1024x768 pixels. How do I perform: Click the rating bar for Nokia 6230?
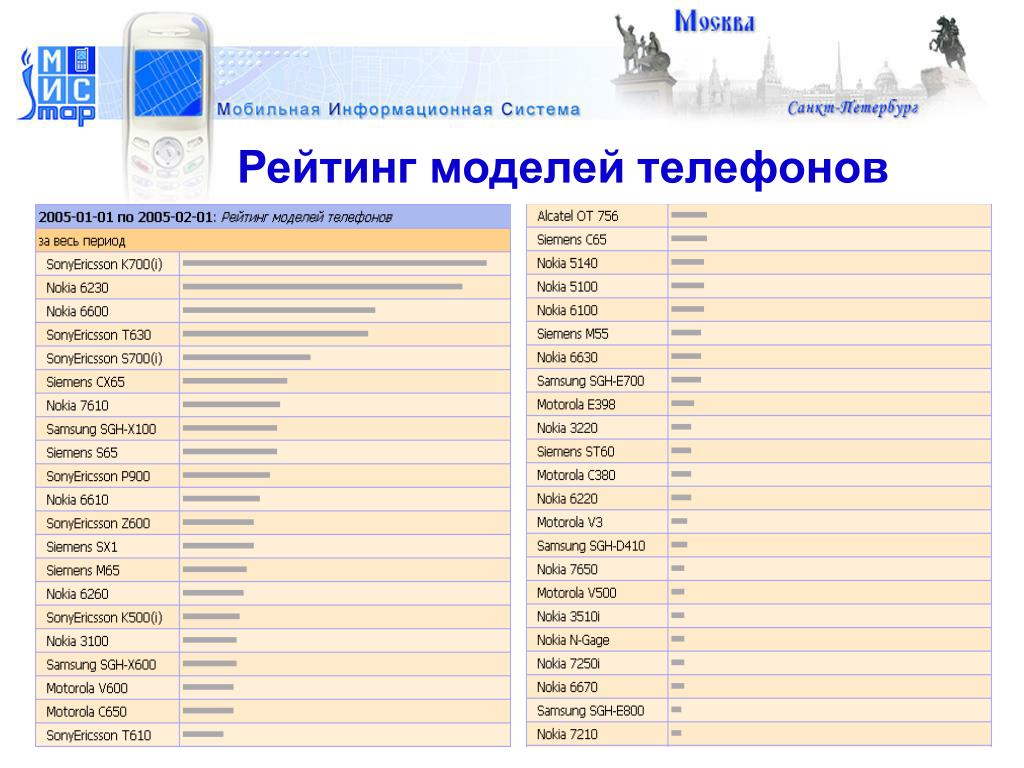323,287
